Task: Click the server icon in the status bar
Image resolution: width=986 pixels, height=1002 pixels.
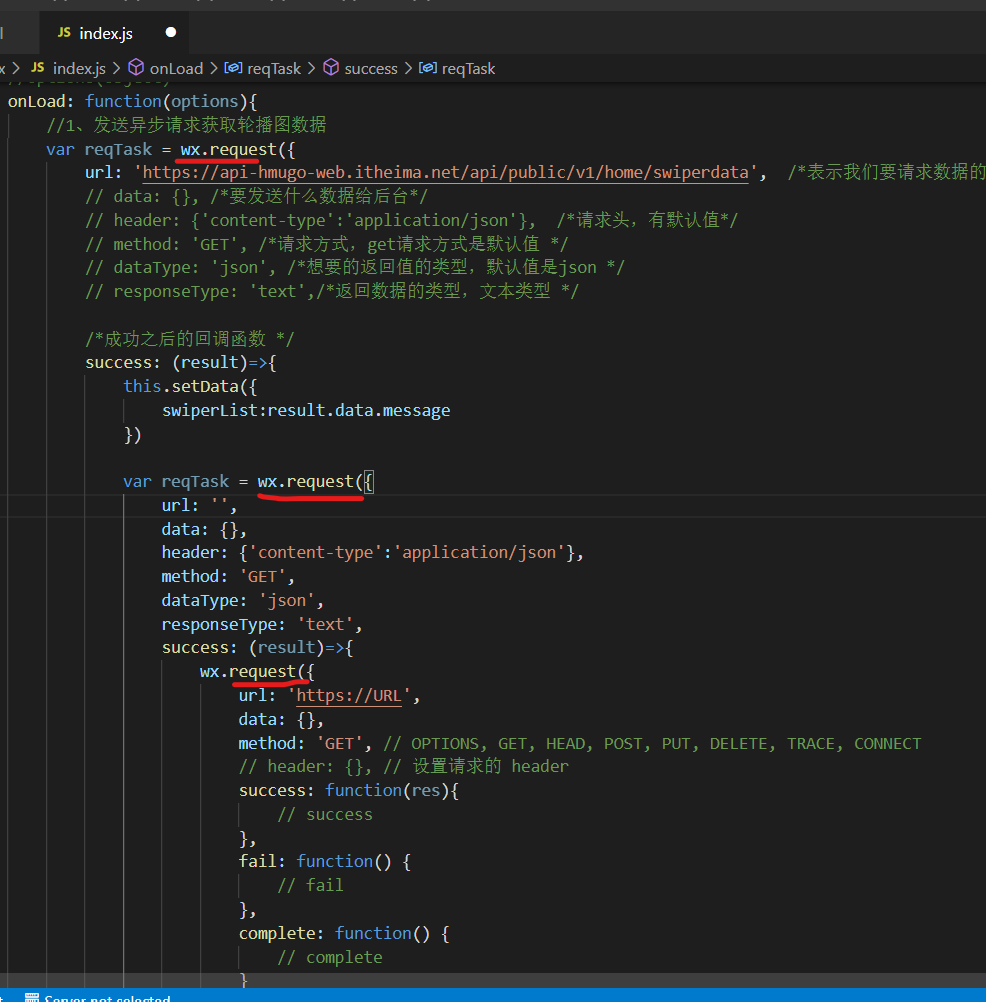Action: click(x=31, y=998)
